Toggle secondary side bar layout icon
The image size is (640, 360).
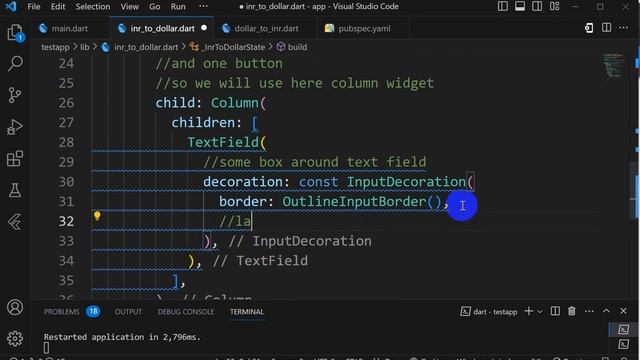(537, 6)
